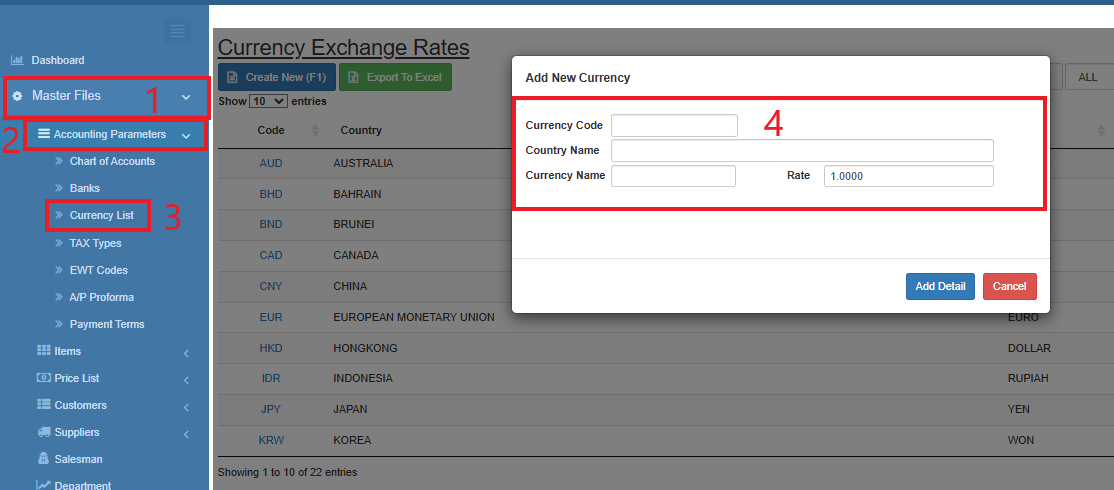Click into the Currency Code field

[674, 126]
